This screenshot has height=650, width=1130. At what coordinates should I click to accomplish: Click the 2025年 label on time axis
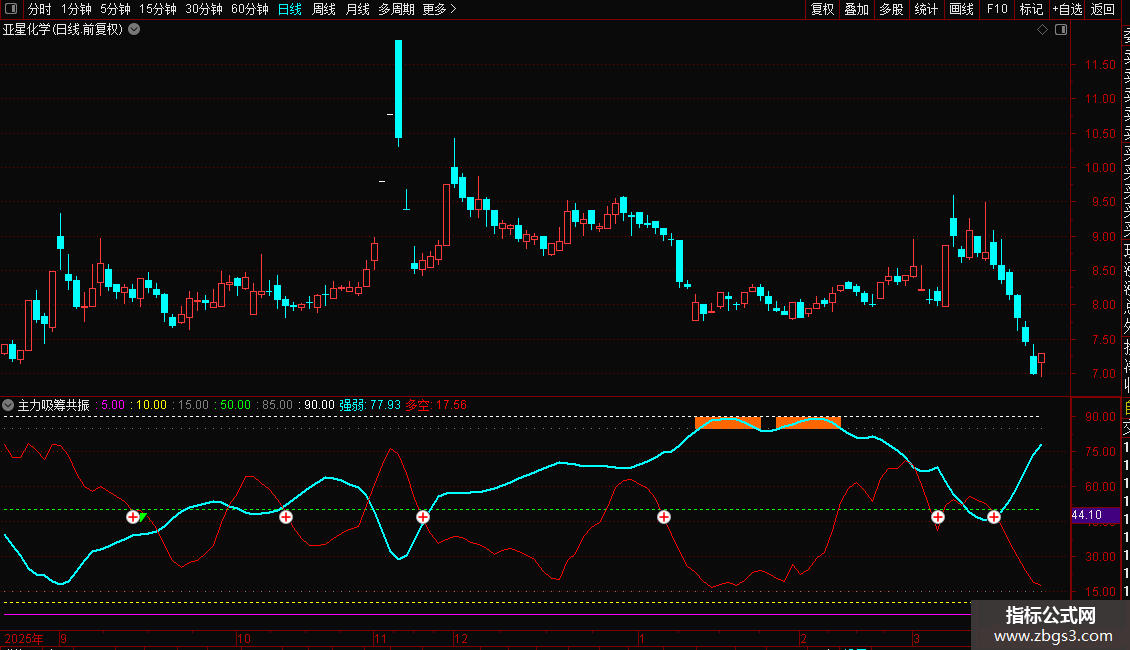pos(24,638)
